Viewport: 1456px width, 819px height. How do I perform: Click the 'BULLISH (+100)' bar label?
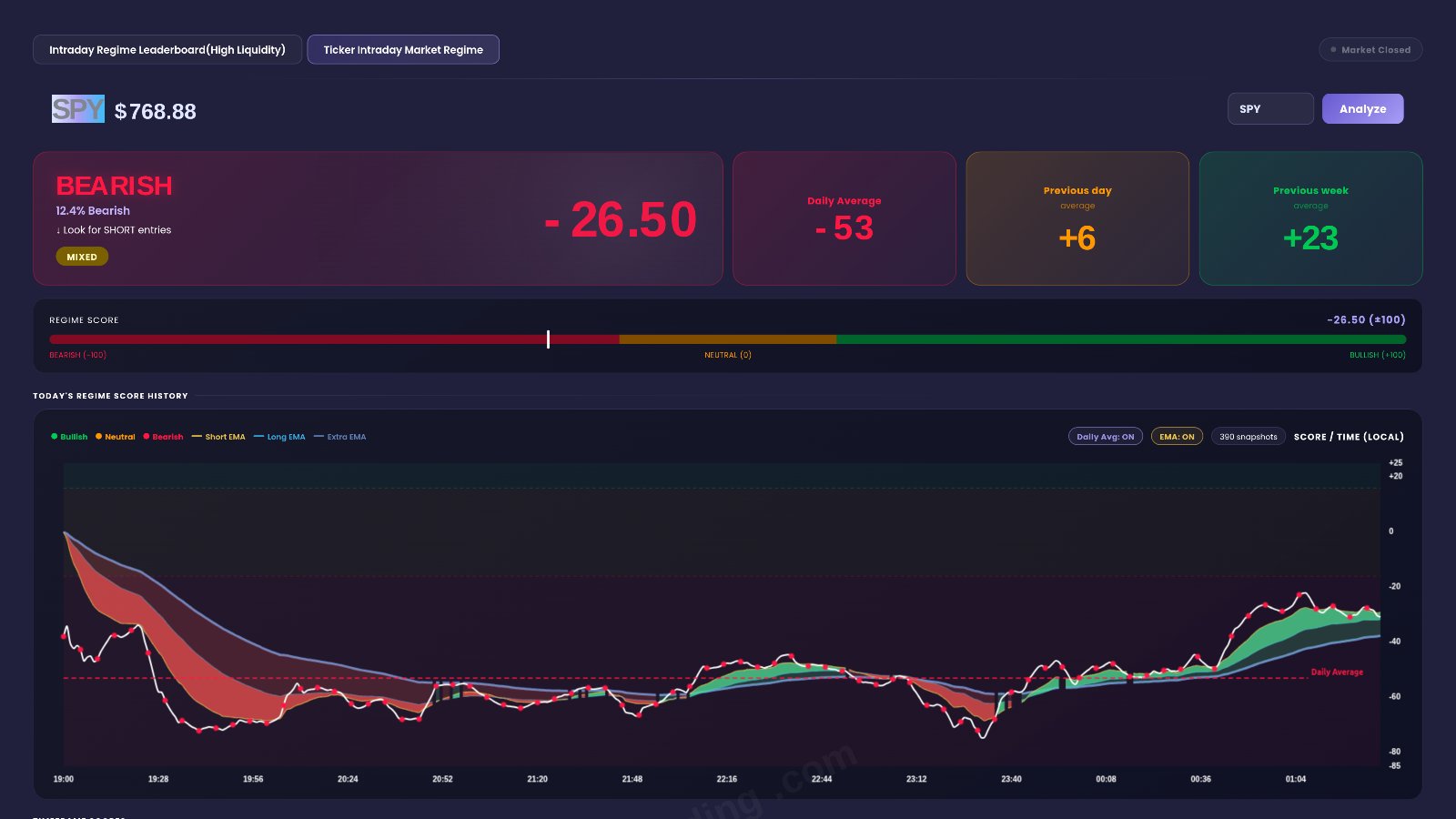[x=1378, y=355]
